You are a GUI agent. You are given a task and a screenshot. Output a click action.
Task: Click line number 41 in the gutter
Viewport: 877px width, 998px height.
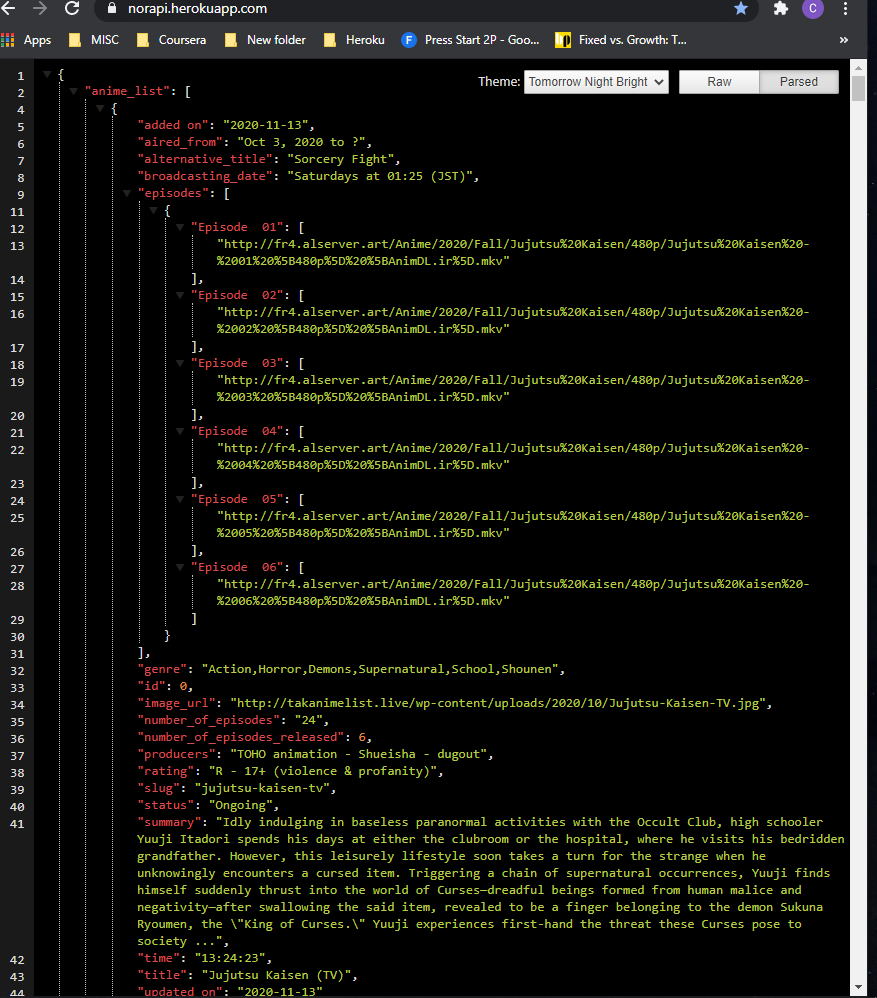coord(17,824)
